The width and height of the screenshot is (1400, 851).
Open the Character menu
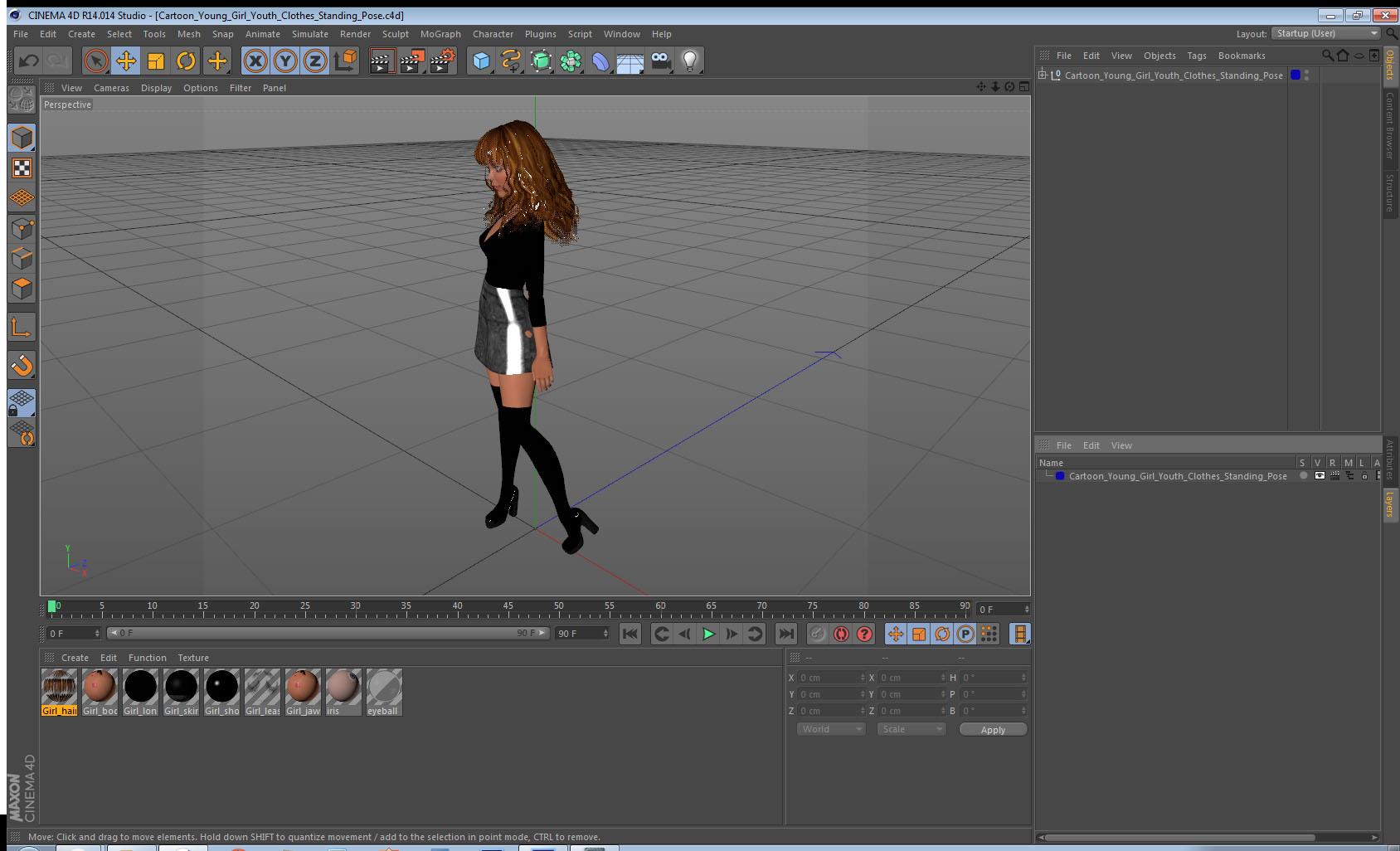click(x=493, y=34)
